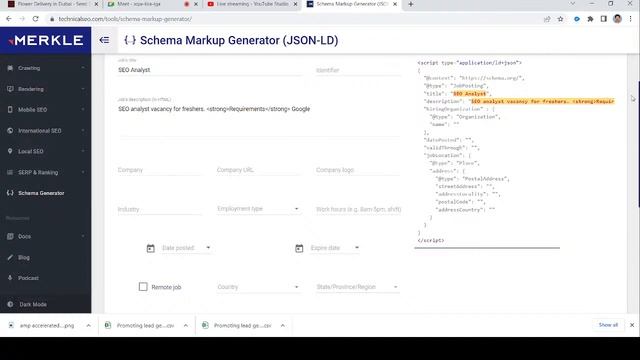
Task: Click Show all in the downloads bar
Action: click(608, 325)
